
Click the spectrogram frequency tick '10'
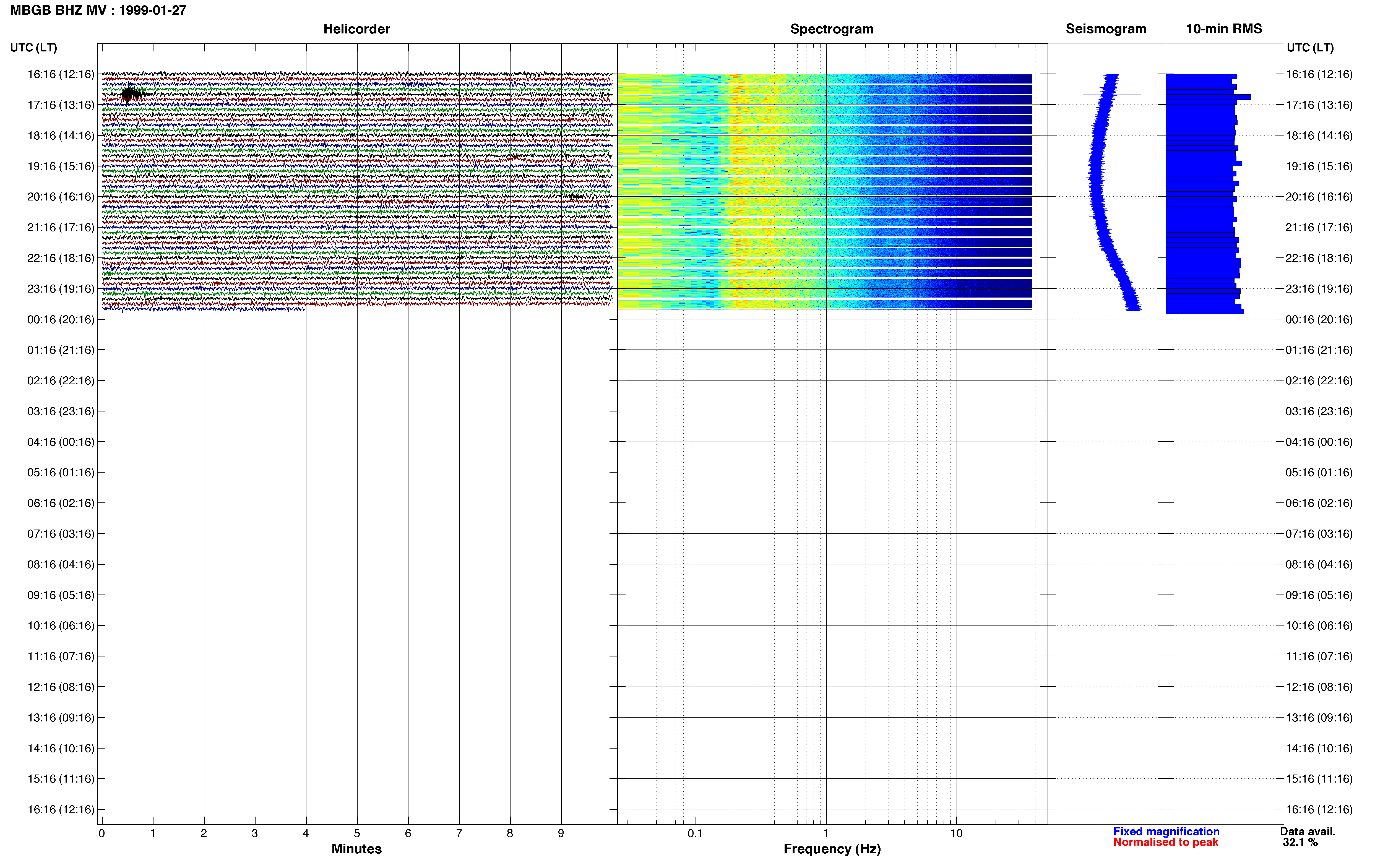(x=956, y=833)
